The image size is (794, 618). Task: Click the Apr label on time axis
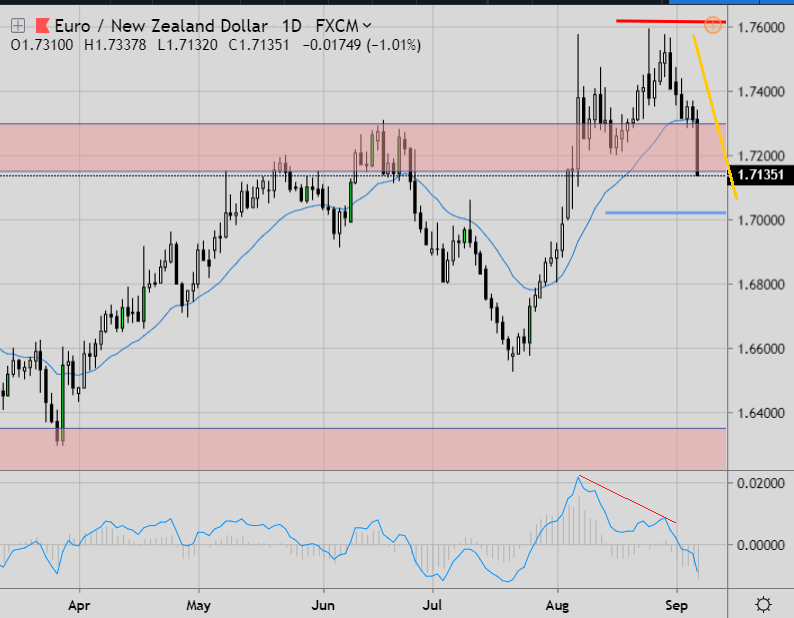[x=80, y=605]
